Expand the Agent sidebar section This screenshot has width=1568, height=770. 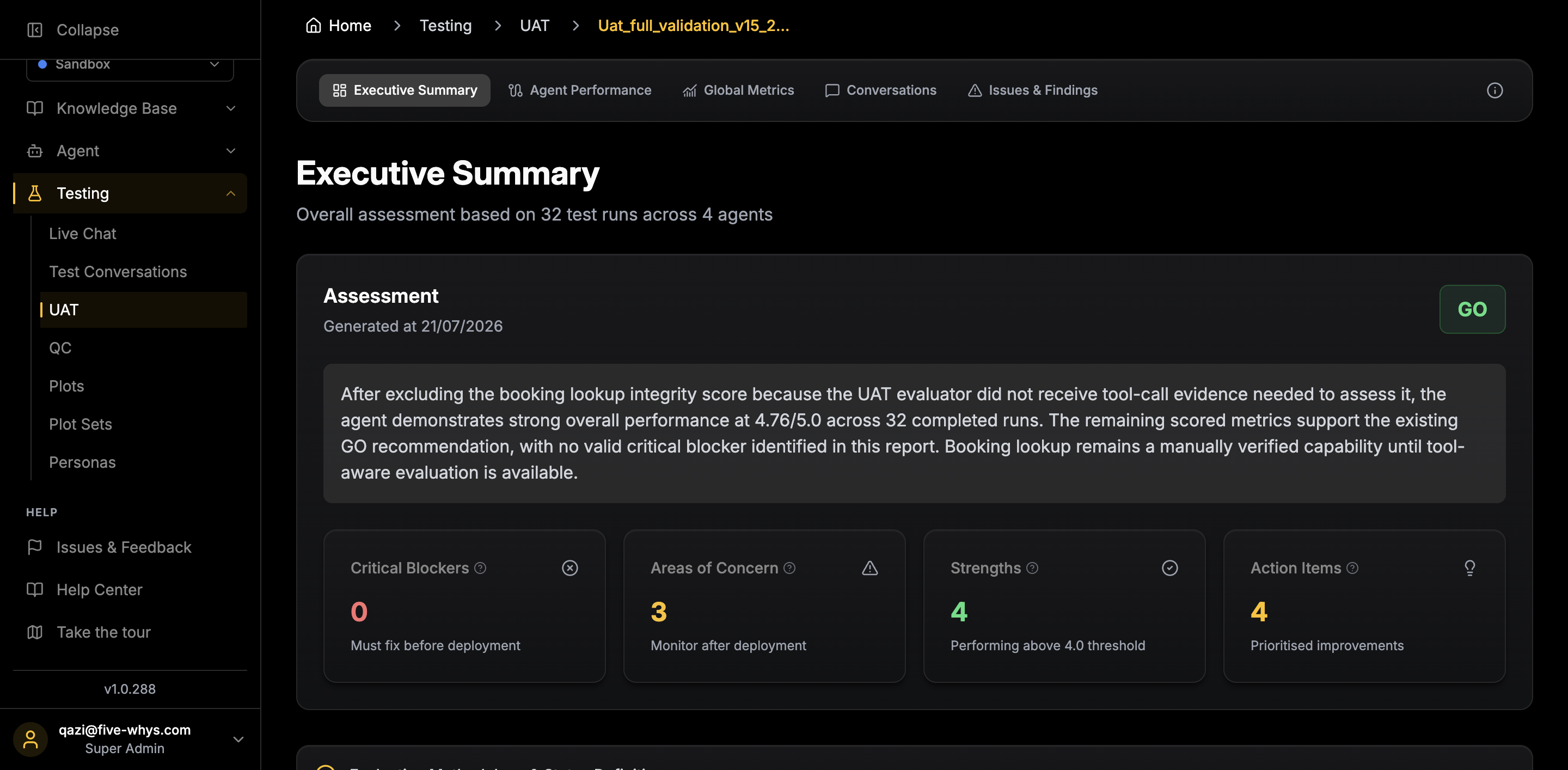pyautogui.click(x=130, y=151)
